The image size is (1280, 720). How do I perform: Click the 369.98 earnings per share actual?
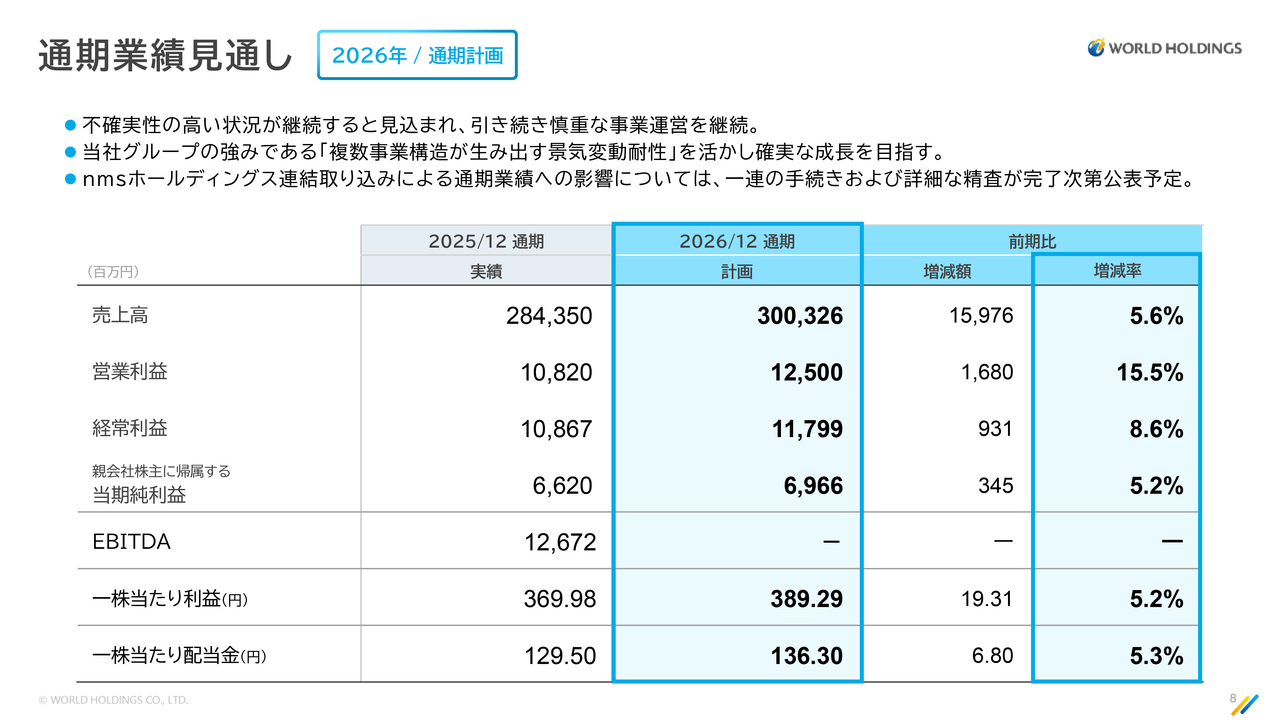coord(560,600)
